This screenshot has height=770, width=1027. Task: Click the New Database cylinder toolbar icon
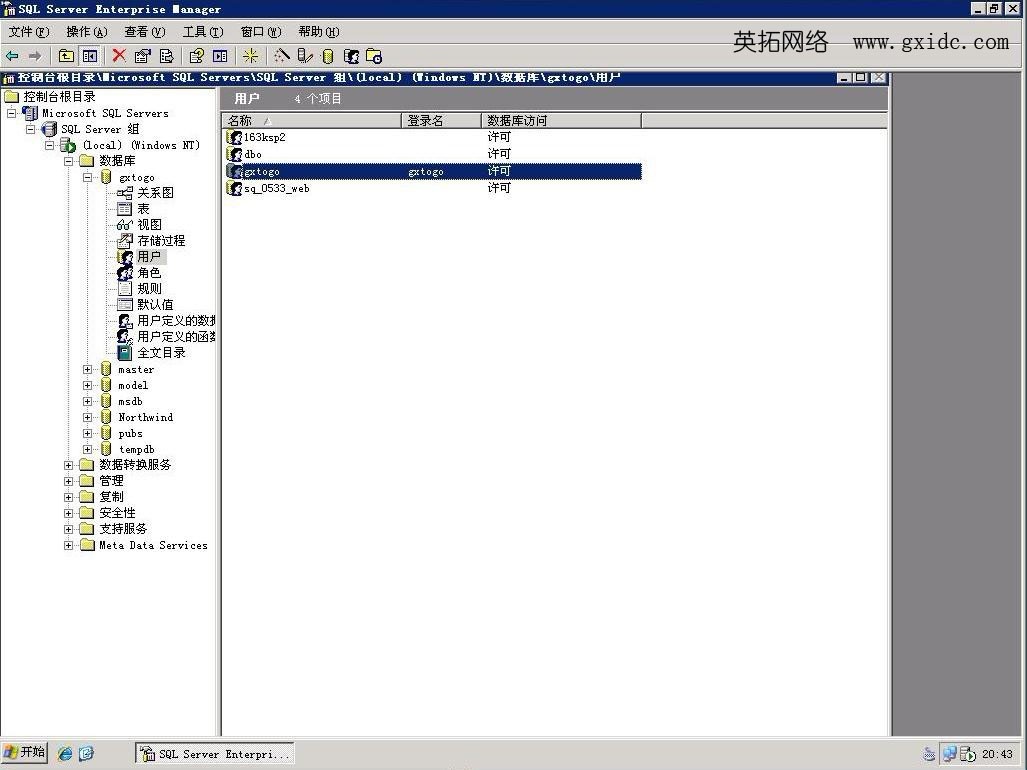click(x=328, y=56)
